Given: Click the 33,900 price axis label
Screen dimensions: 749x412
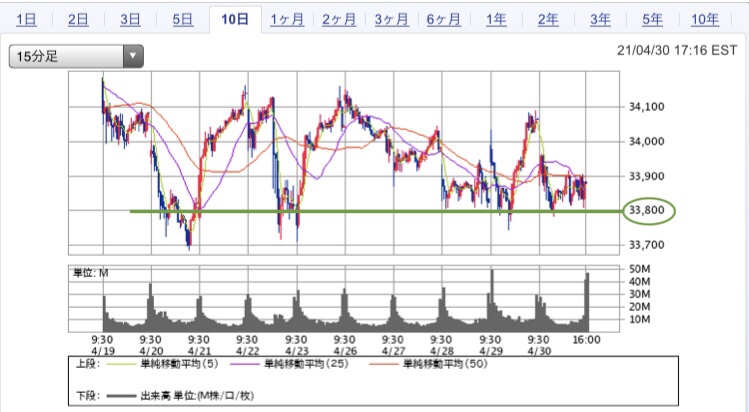Looking at the screenshot, I should pyautogui.click(x=646, y=176).
